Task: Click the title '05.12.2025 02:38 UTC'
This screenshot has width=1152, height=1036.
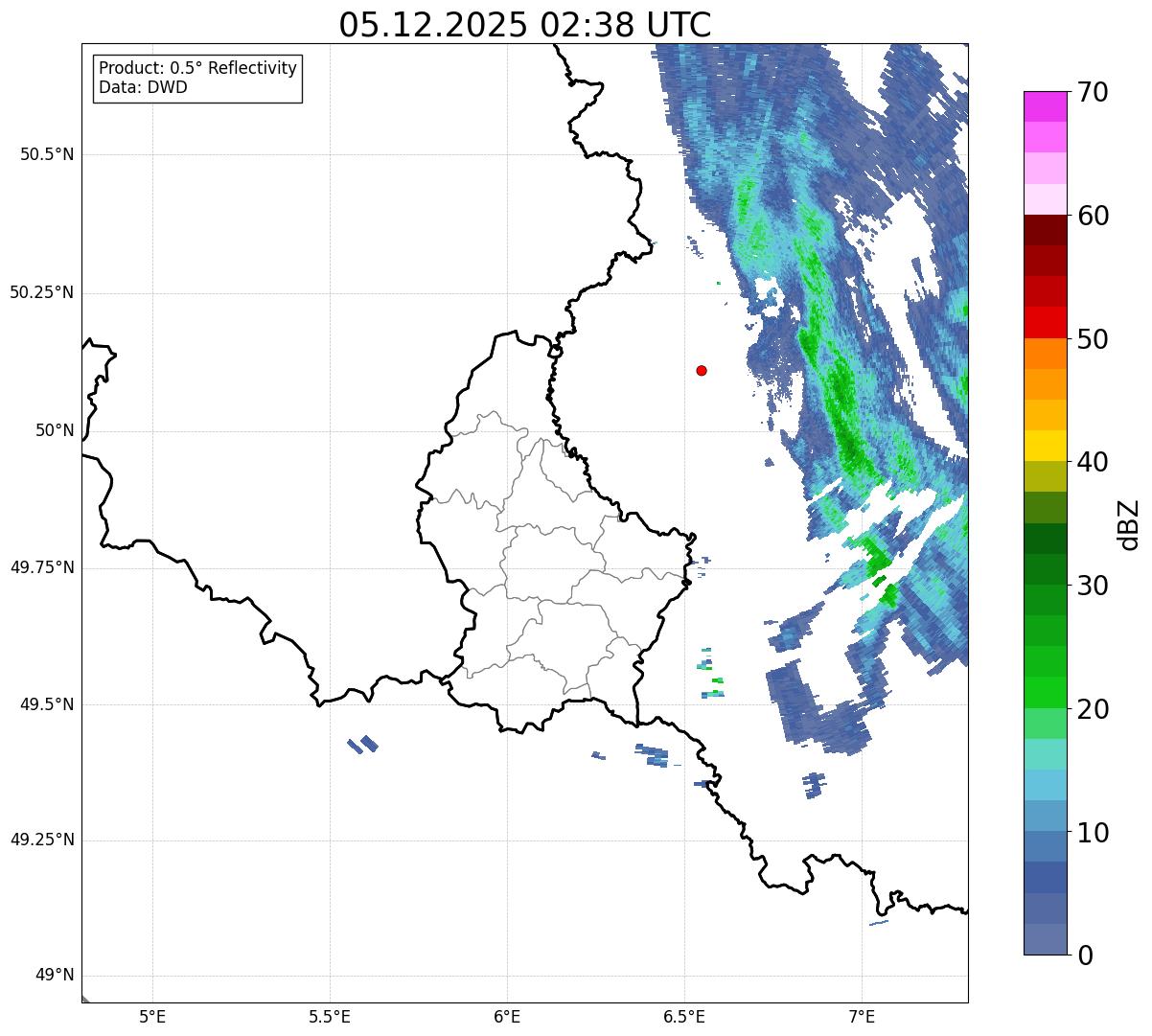Action: tap(525, 25)
